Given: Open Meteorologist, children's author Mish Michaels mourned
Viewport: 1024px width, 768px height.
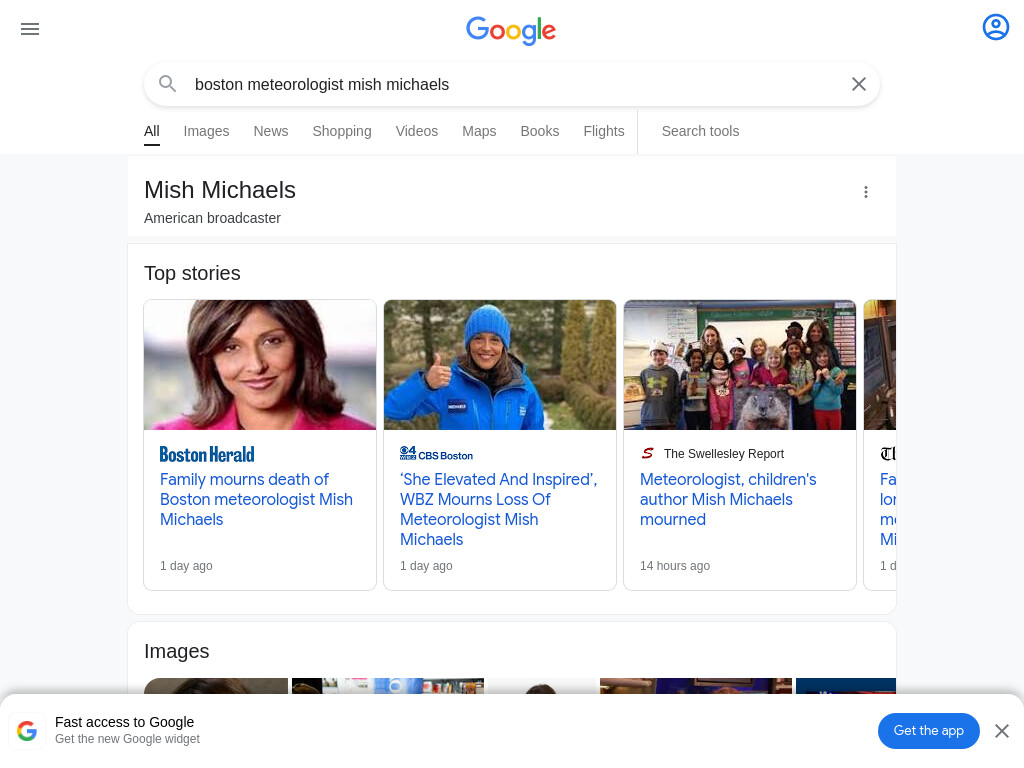Looking at the screenshot, I should (x=728, y=500).
